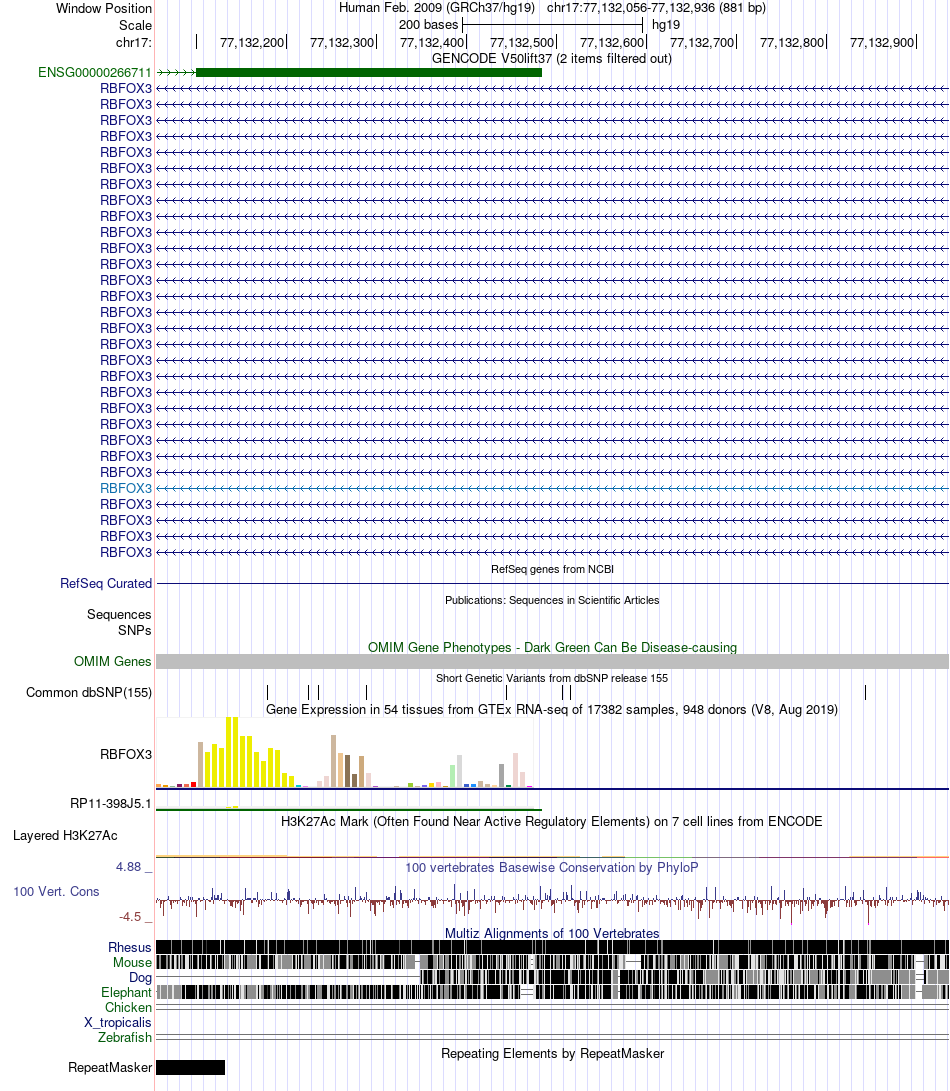This screenshot has width=950, height=1091.
Task: Click the Window Position label
Action: [x=104, y=8]
